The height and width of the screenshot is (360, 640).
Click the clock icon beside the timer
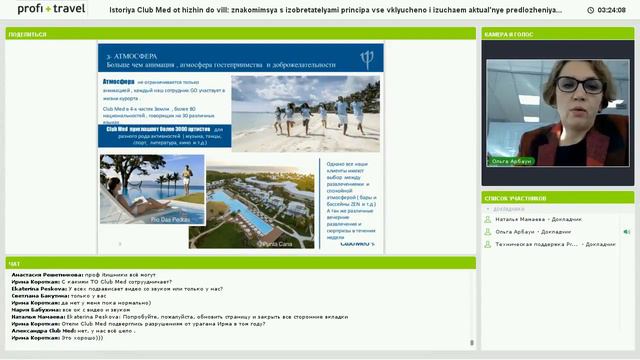click(590, 10)
